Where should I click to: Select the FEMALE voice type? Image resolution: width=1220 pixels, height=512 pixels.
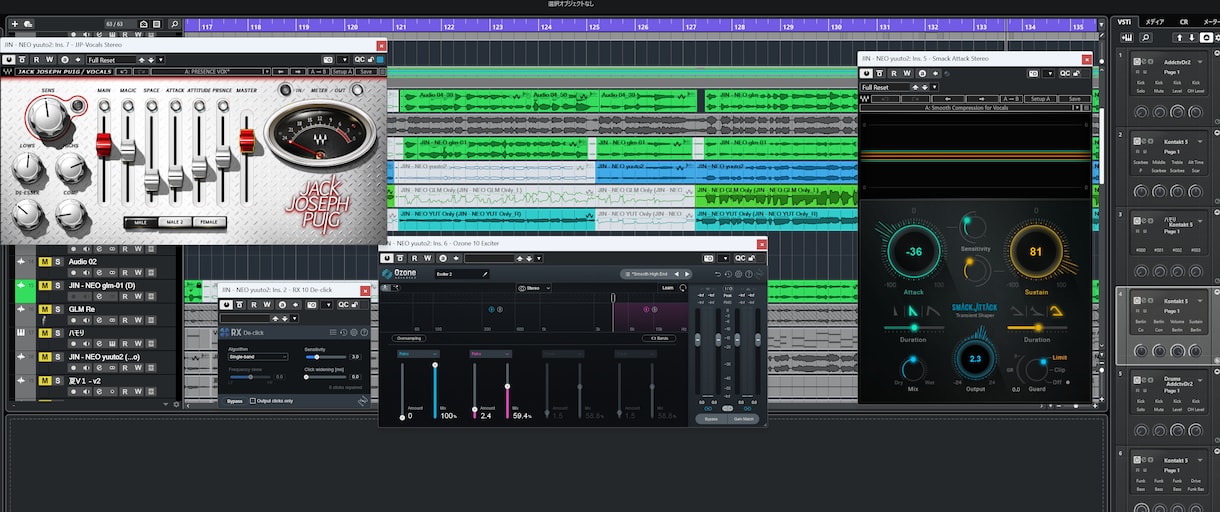tap(208, 222)
